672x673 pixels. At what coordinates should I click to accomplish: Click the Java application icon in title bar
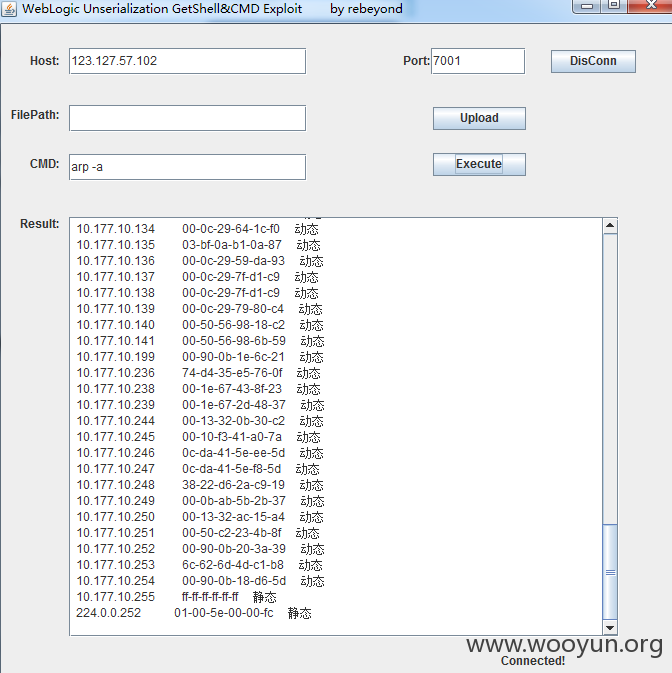(9, 9)
